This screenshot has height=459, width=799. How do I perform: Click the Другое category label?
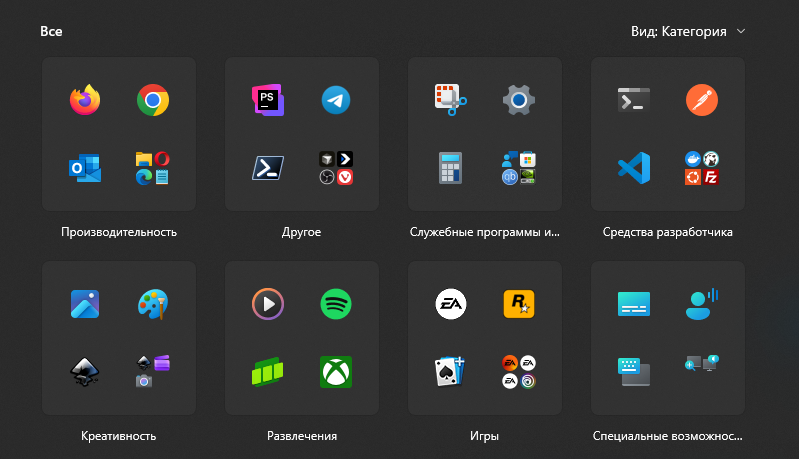302,232
